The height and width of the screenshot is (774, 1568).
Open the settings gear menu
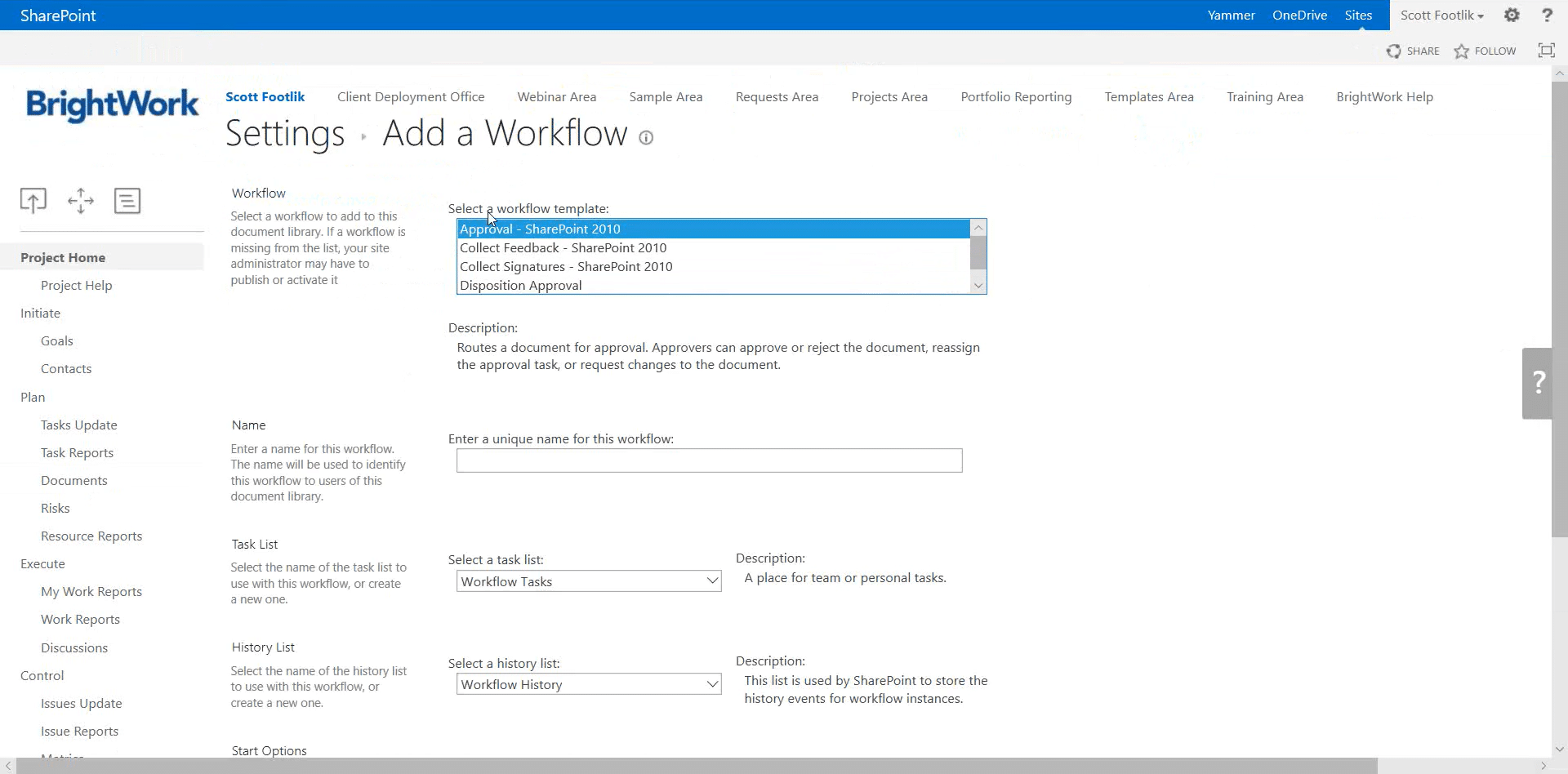click(1512, 16)
